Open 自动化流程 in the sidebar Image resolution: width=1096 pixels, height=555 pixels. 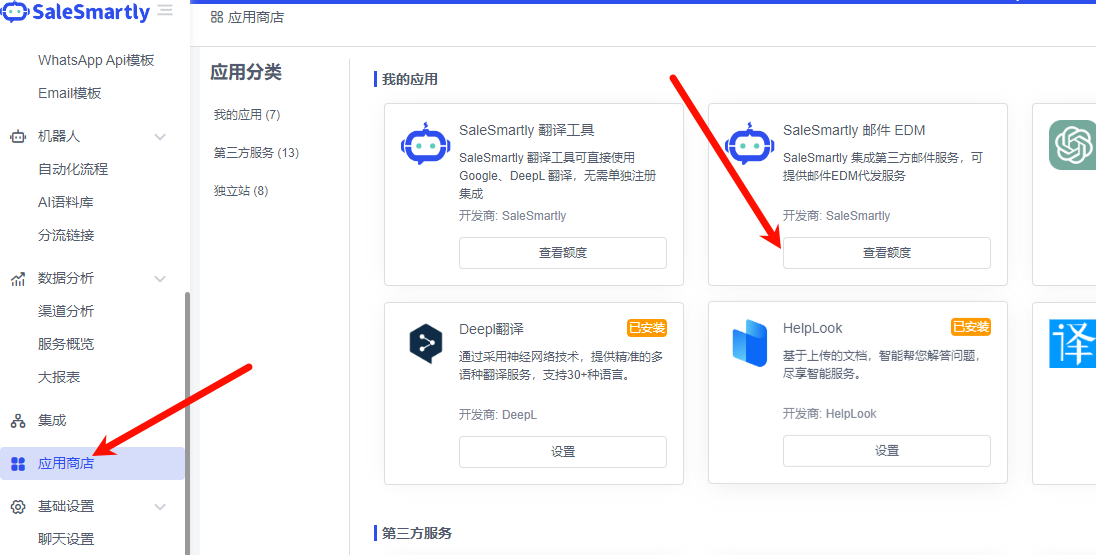pyautogui.click(x=73, y=169)
